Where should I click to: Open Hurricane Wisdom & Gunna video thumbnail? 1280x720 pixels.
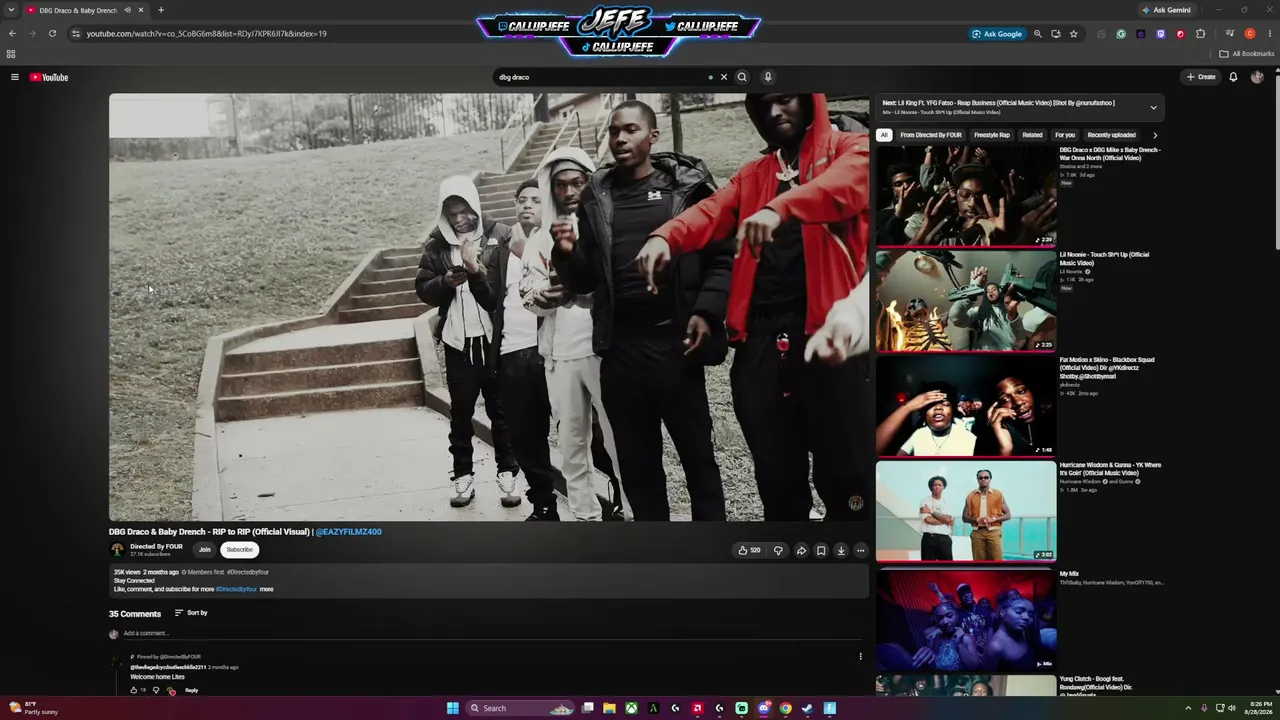(966, 511)
